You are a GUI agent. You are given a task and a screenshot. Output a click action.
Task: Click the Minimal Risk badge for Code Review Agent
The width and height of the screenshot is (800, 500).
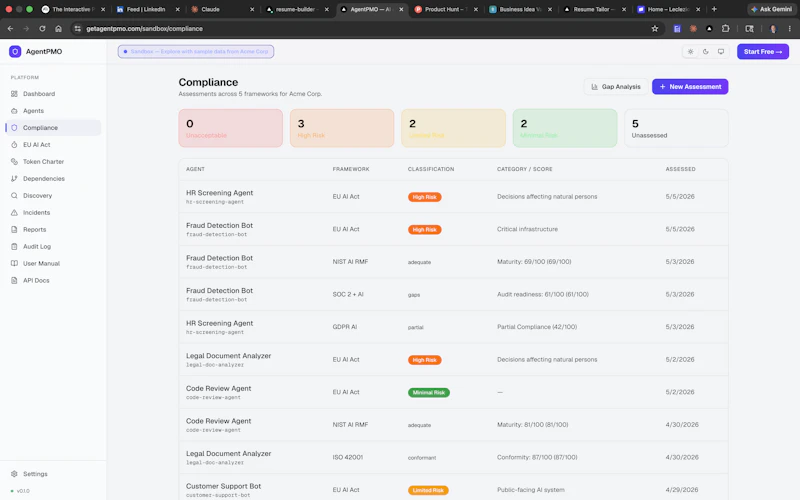click(429, 393)
